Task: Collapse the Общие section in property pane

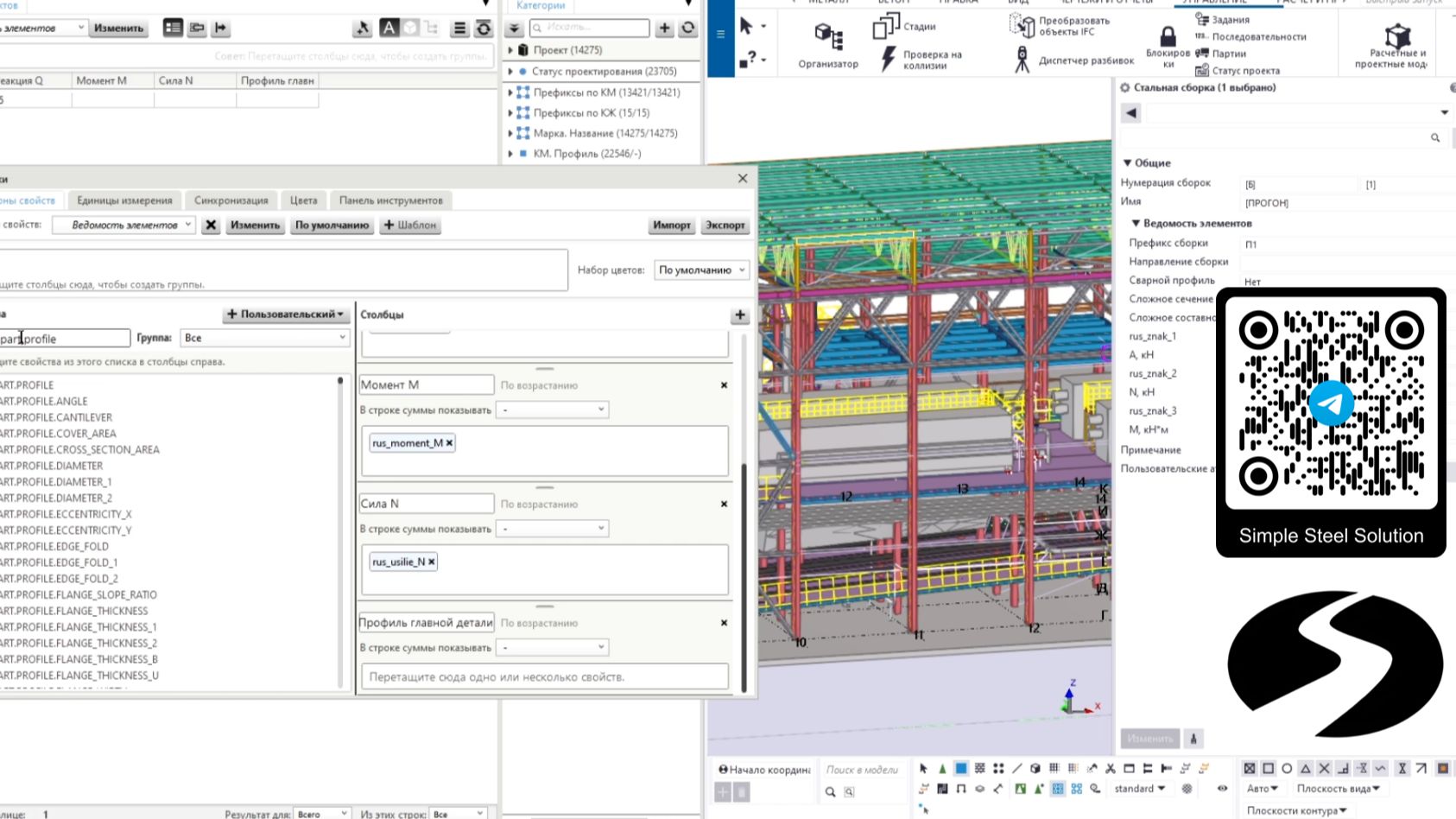Action: [x=1127, y=162]
